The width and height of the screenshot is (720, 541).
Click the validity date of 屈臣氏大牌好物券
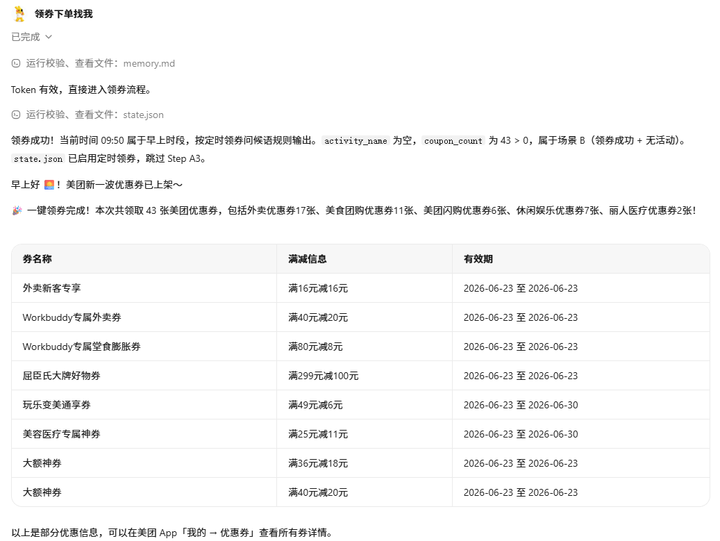(521, 376)
